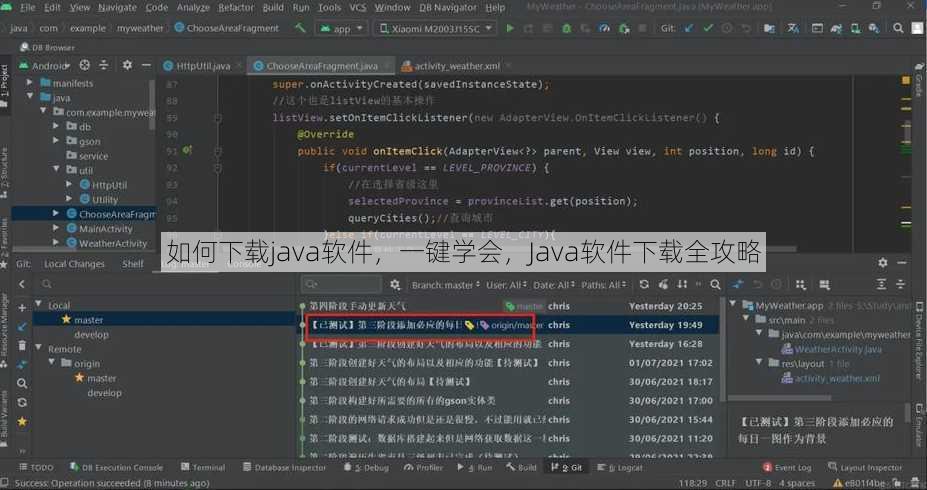
Task: Toggle the 2: Structure side tool window
Action: [5, 173]
